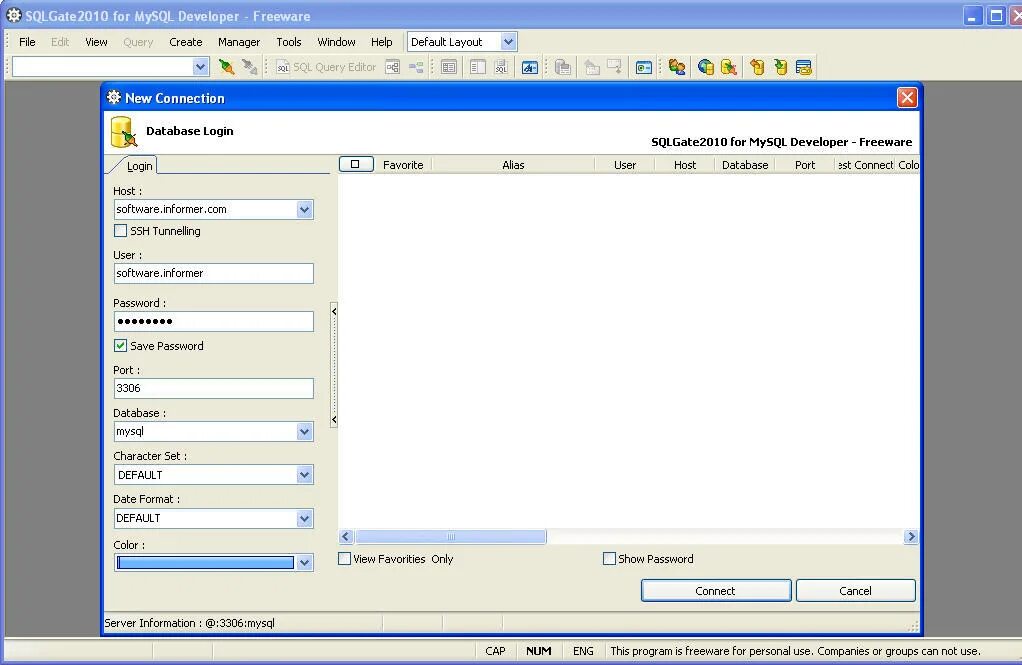Click the Connect button
Viewport: 1022px width, 665px height.
coord(716,591)
